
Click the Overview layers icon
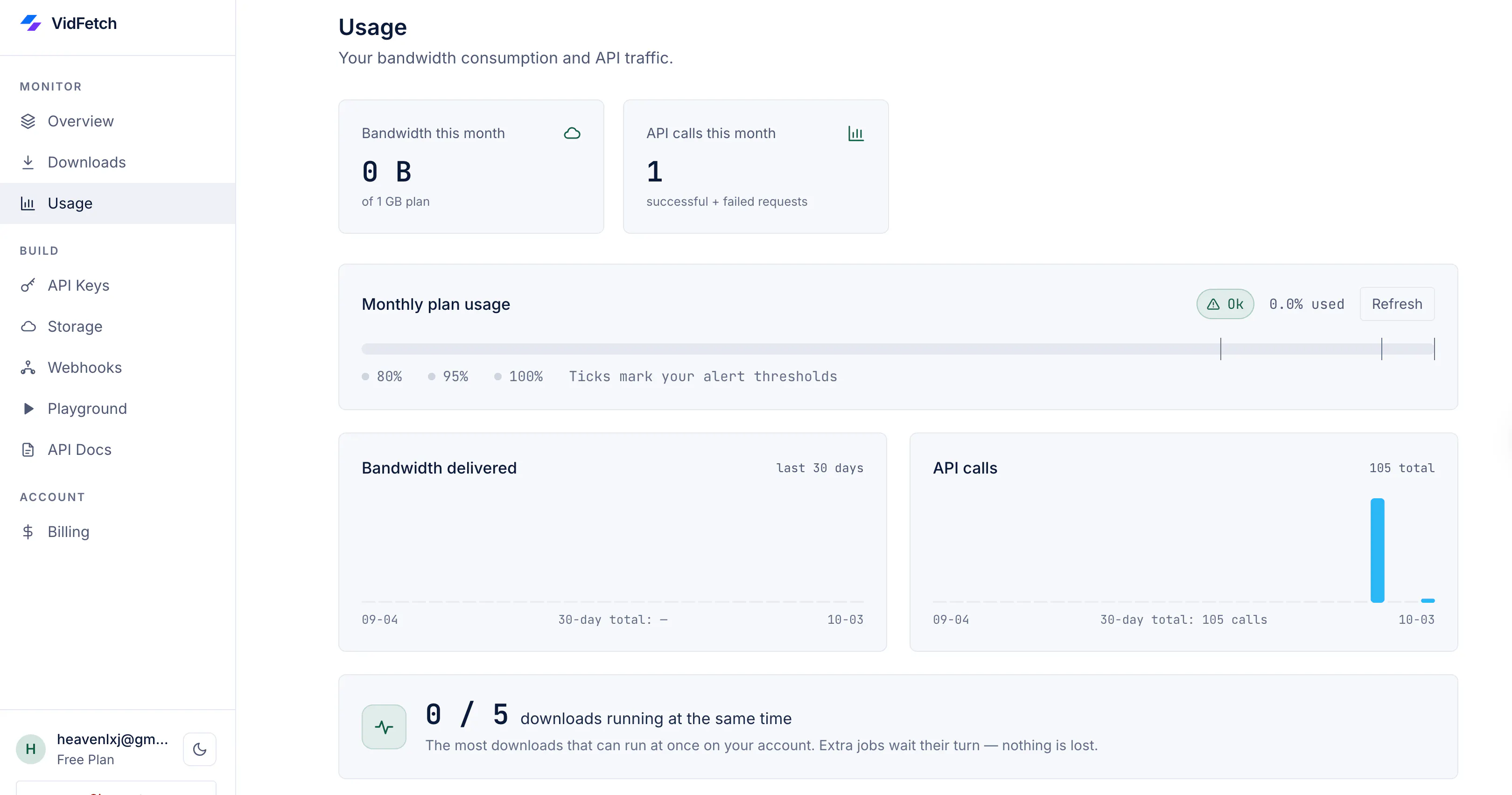pos(28,121)
